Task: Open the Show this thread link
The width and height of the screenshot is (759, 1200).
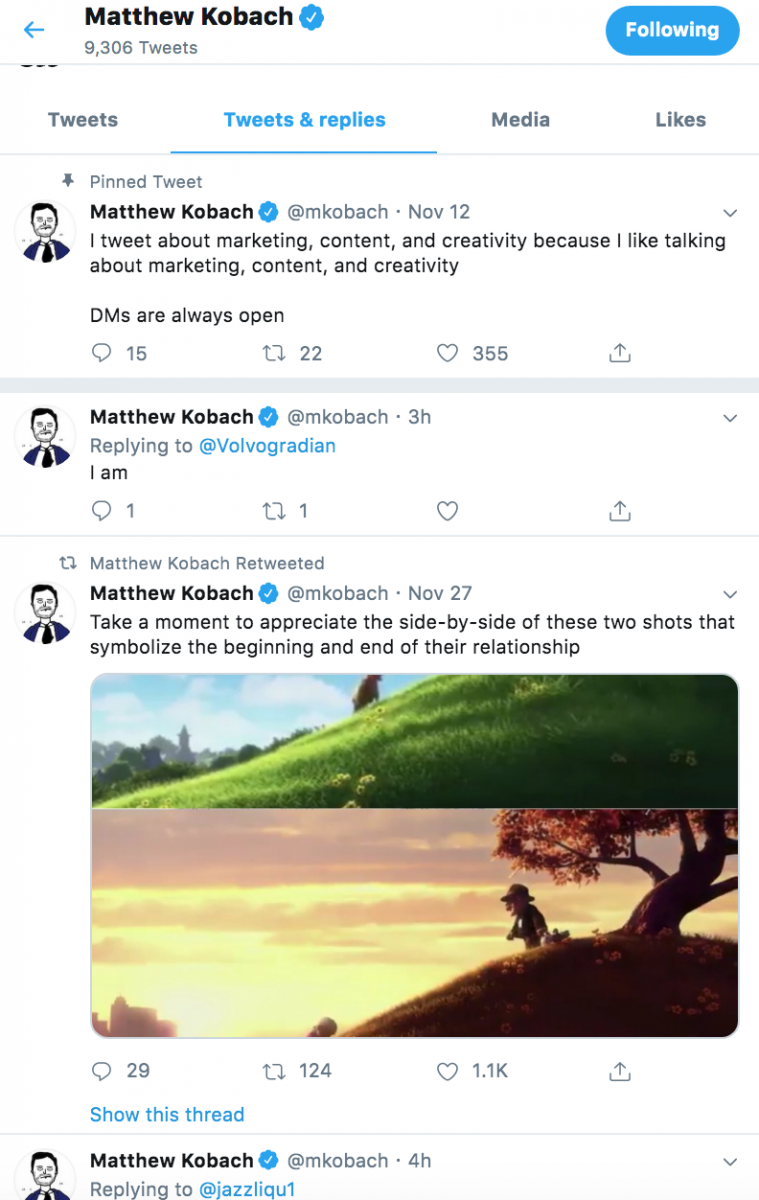Action: click(167, 1114)
